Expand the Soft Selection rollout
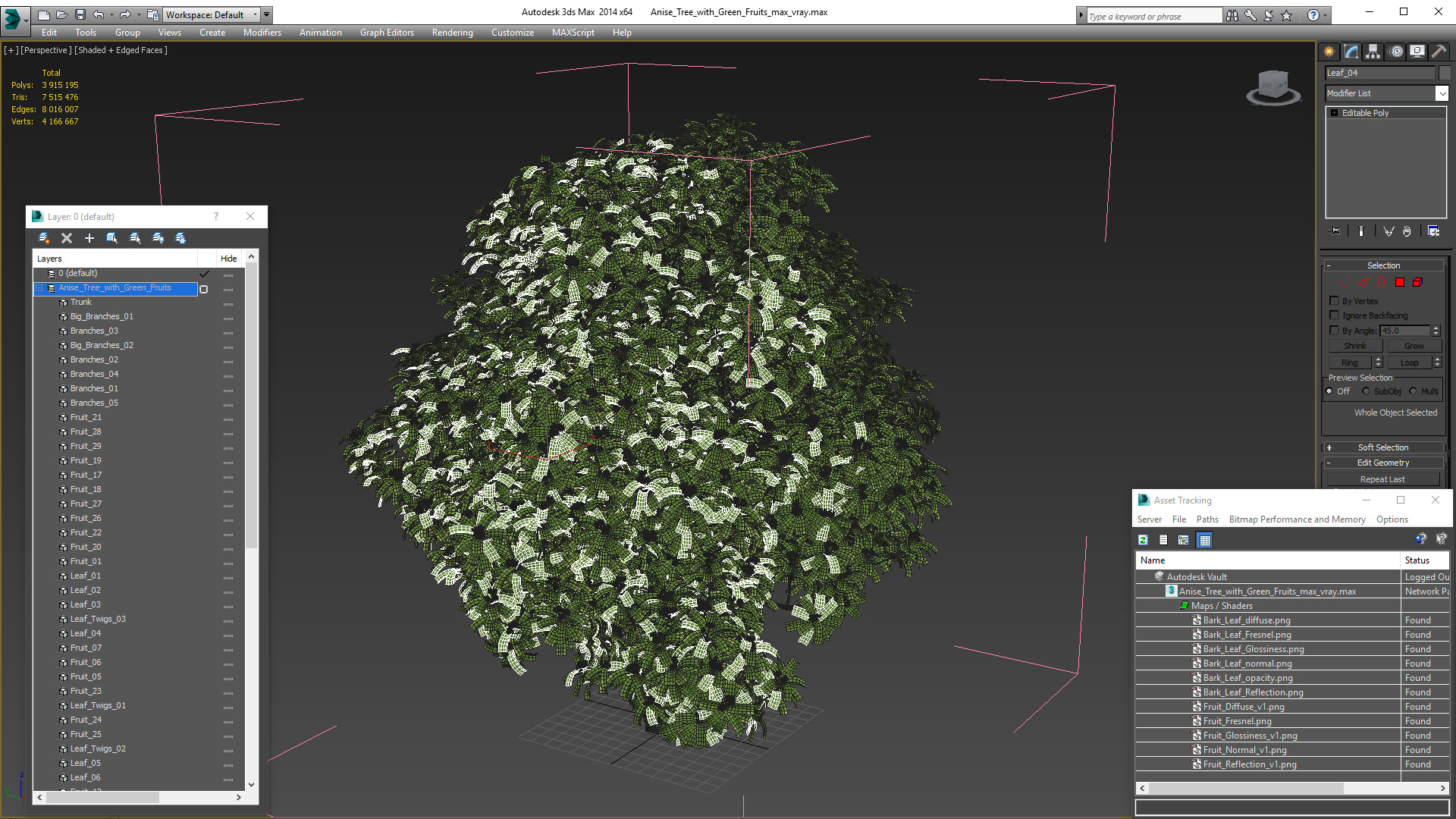Viewport: 1456px width, 819px height. click(1382, 447)
